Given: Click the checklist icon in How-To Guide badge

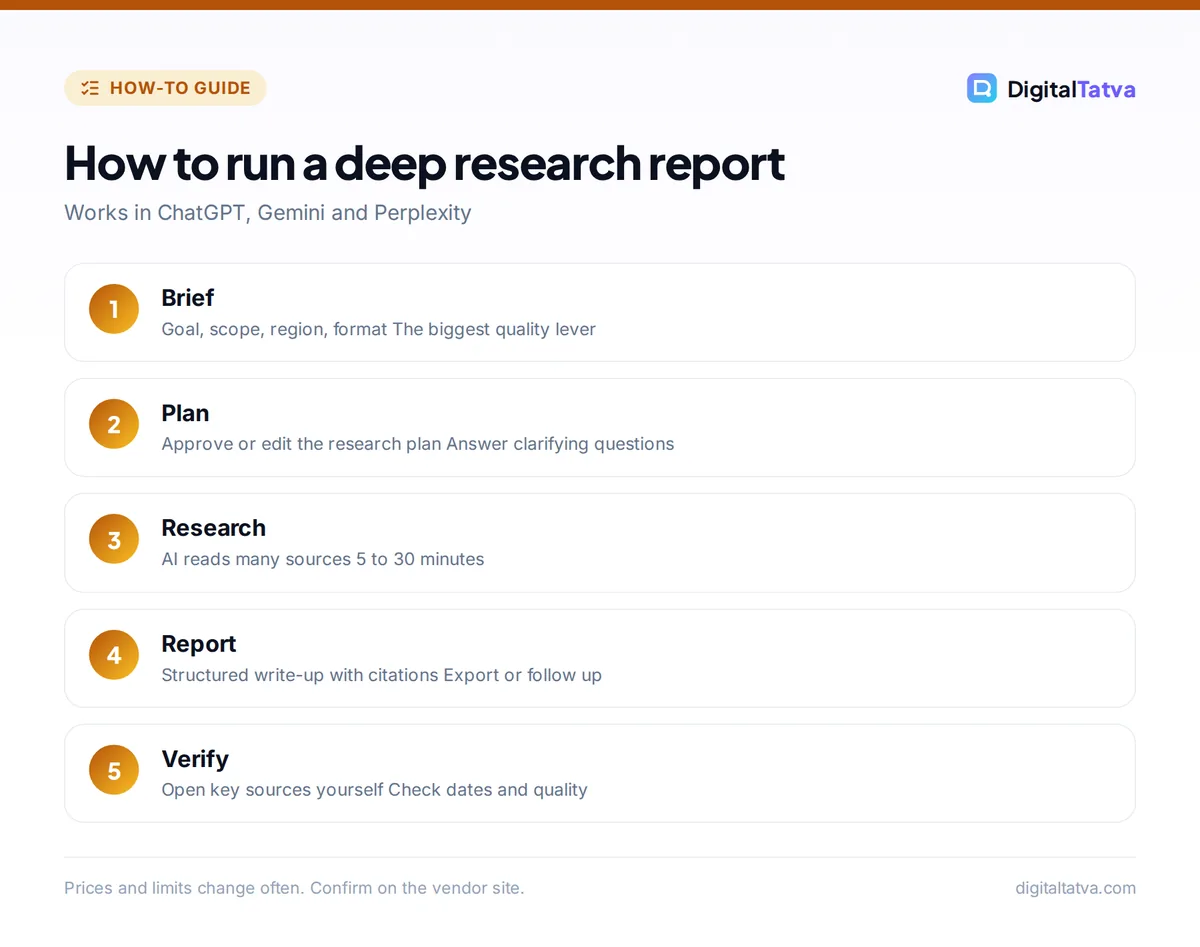Looking at the screenshot, I should pos(90,88).
